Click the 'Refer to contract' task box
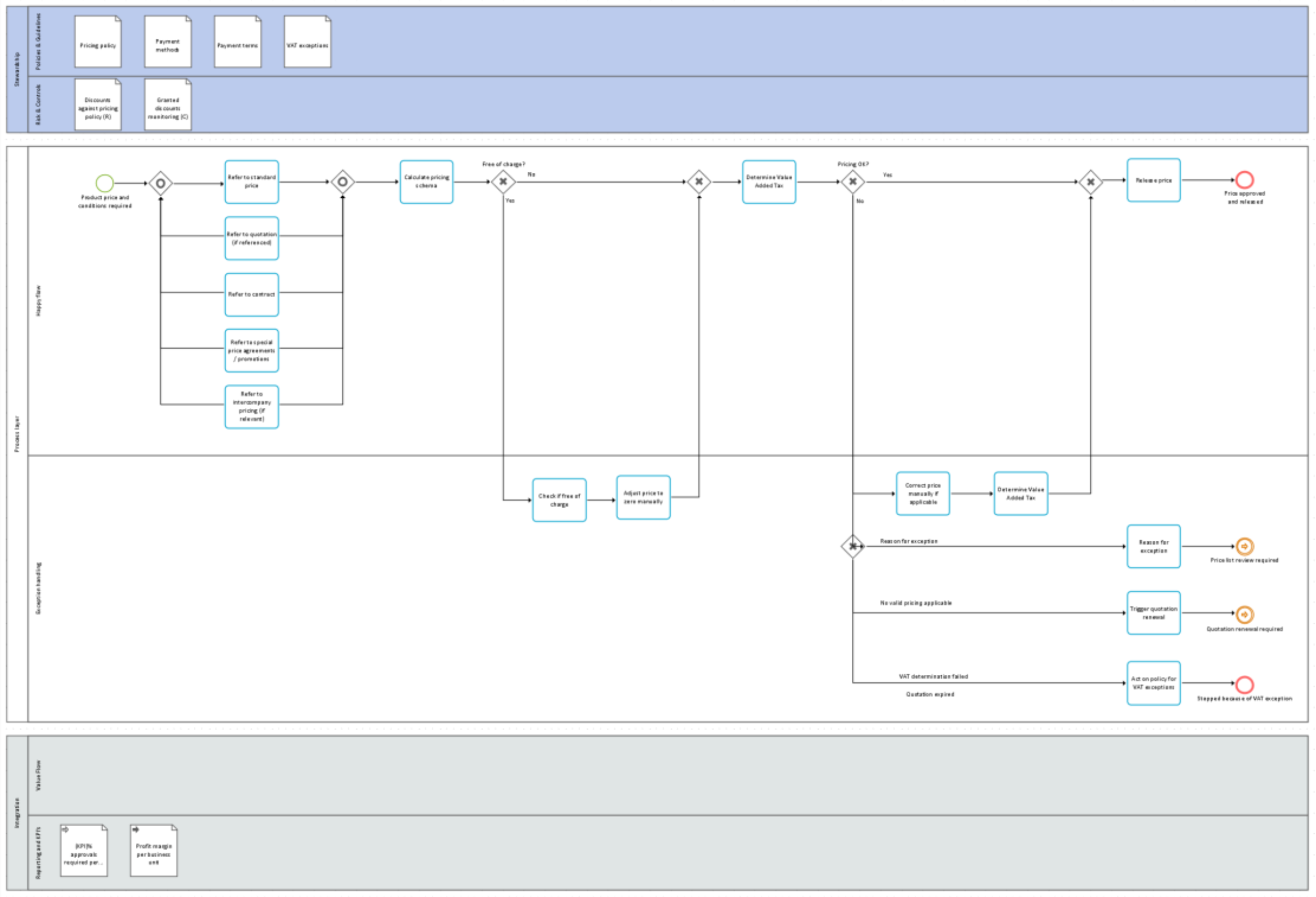 252,295
